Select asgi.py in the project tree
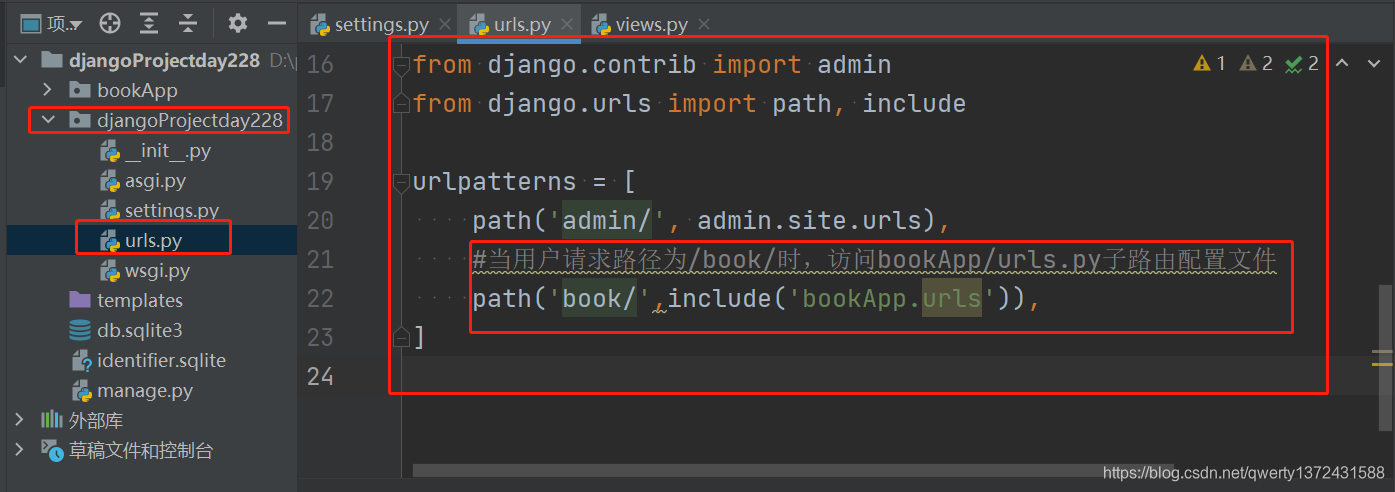 pos(155,181)
